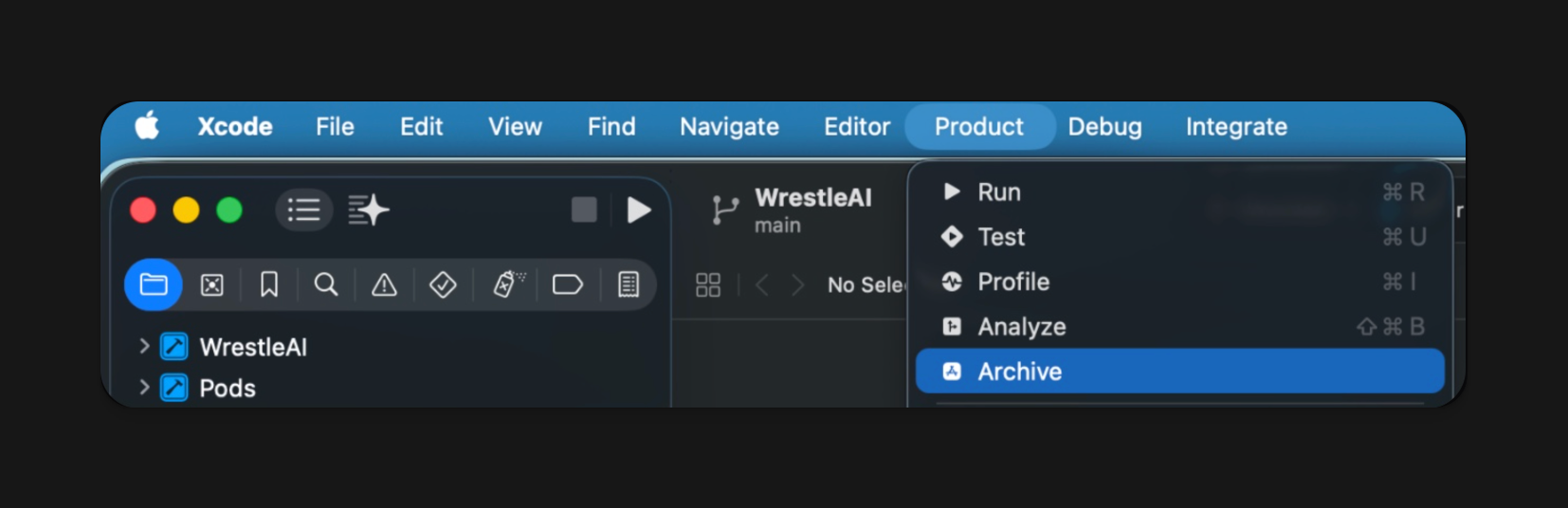Open the Find navigator magnifier icon

pyautogui.click(x=326, y=284)
